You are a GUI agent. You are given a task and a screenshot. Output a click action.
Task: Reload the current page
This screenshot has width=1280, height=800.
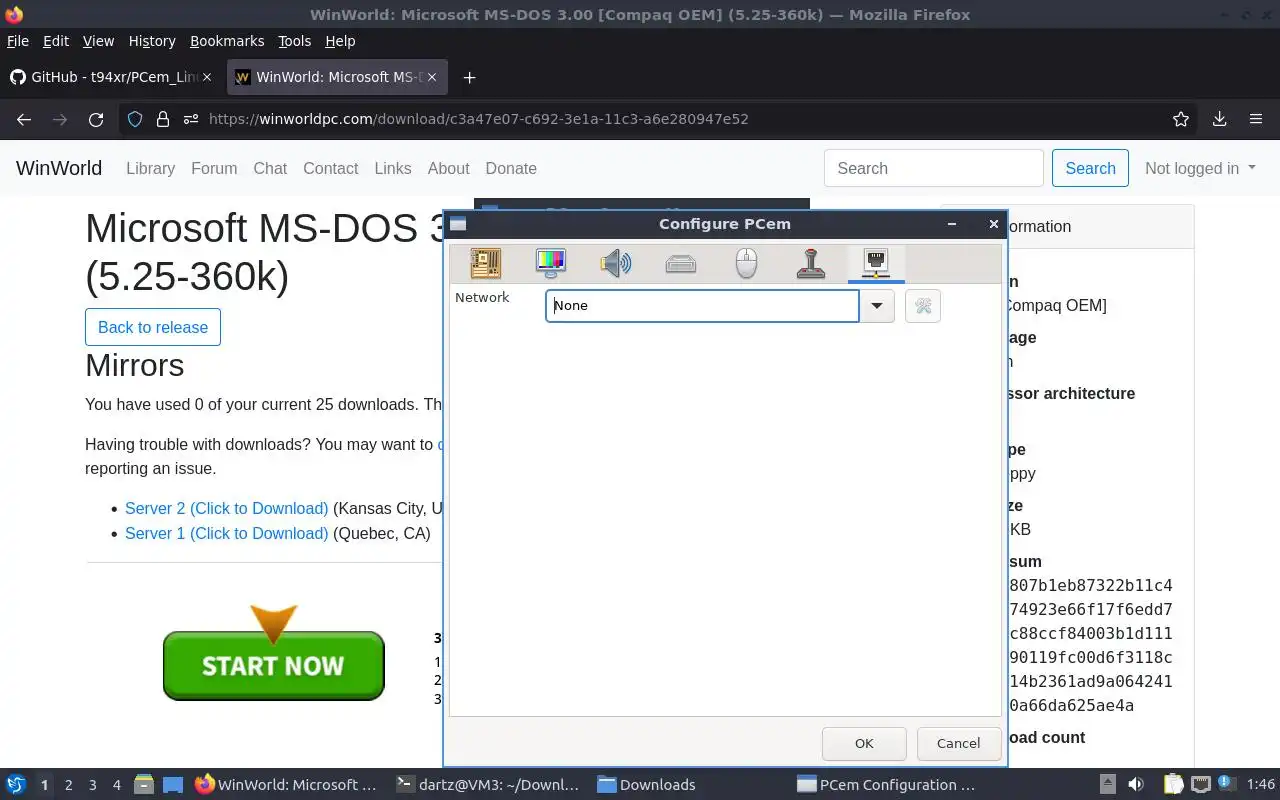click(x=96, y=119)
